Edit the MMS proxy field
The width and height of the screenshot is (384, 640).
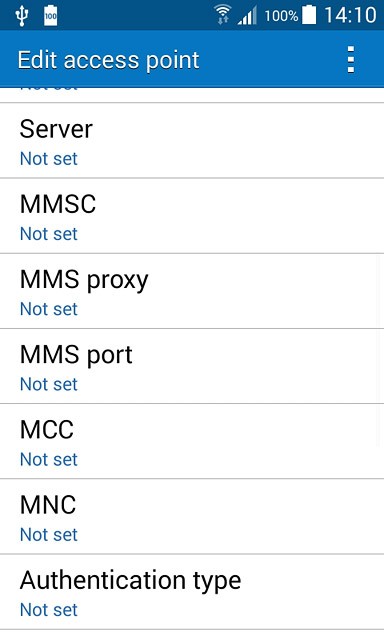coord(192,291)
